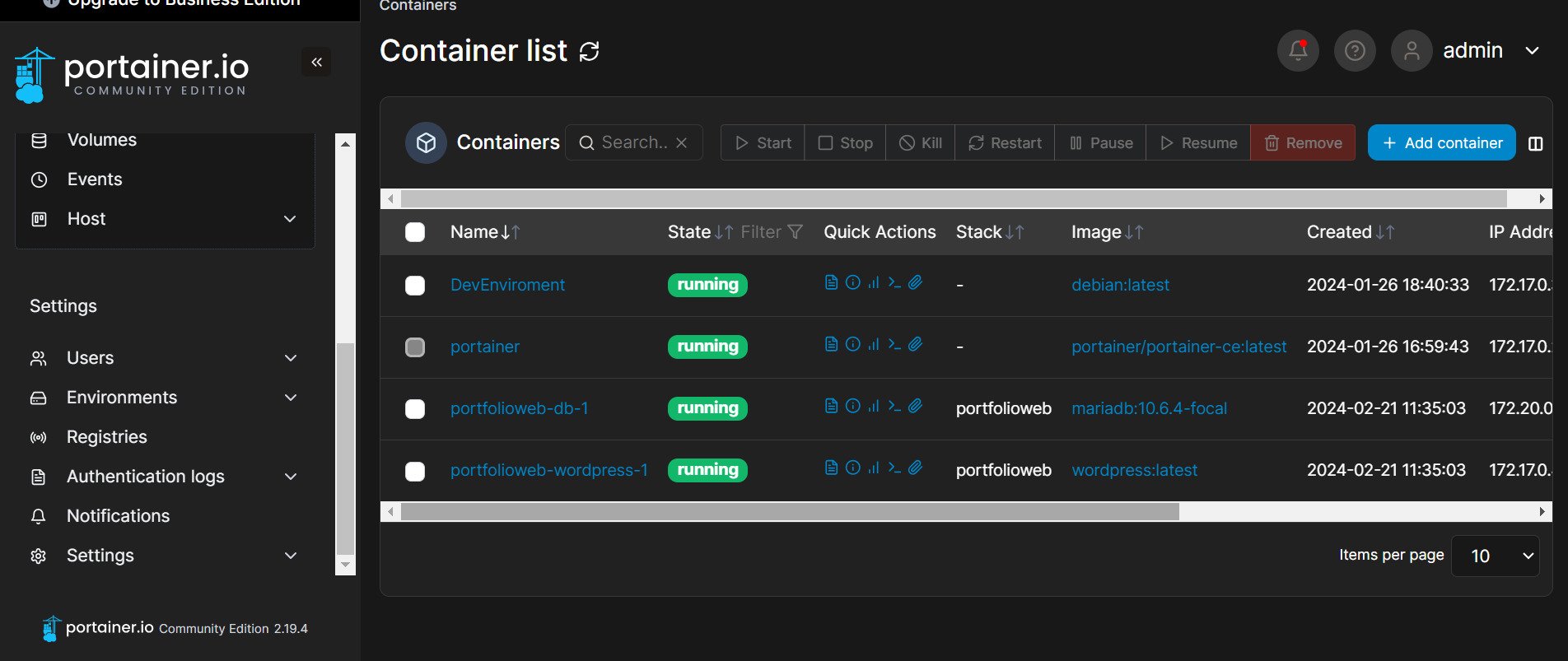Open logs icon for DevEnviroment container

(831, 282)
